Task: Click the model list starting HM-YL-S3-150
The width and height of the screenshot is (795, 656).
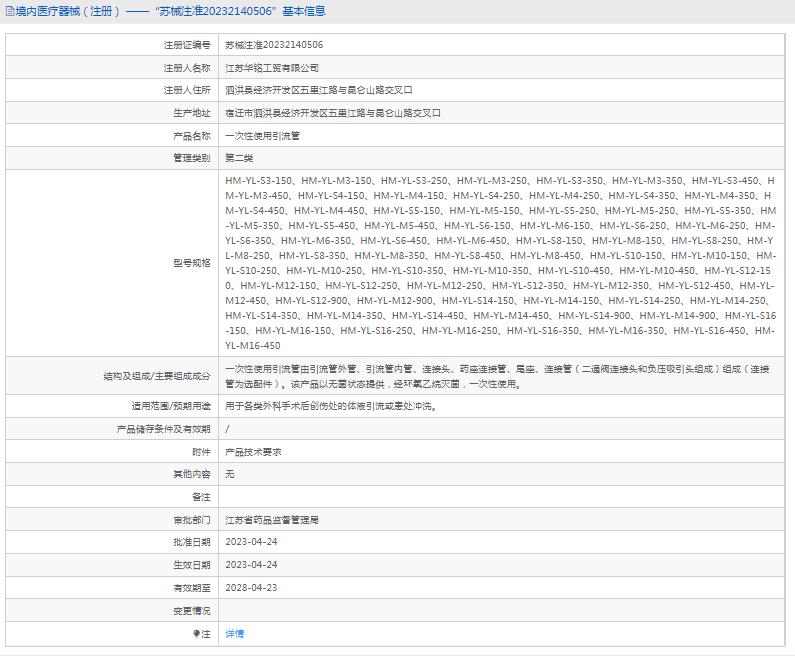Action: coord(500,263)
